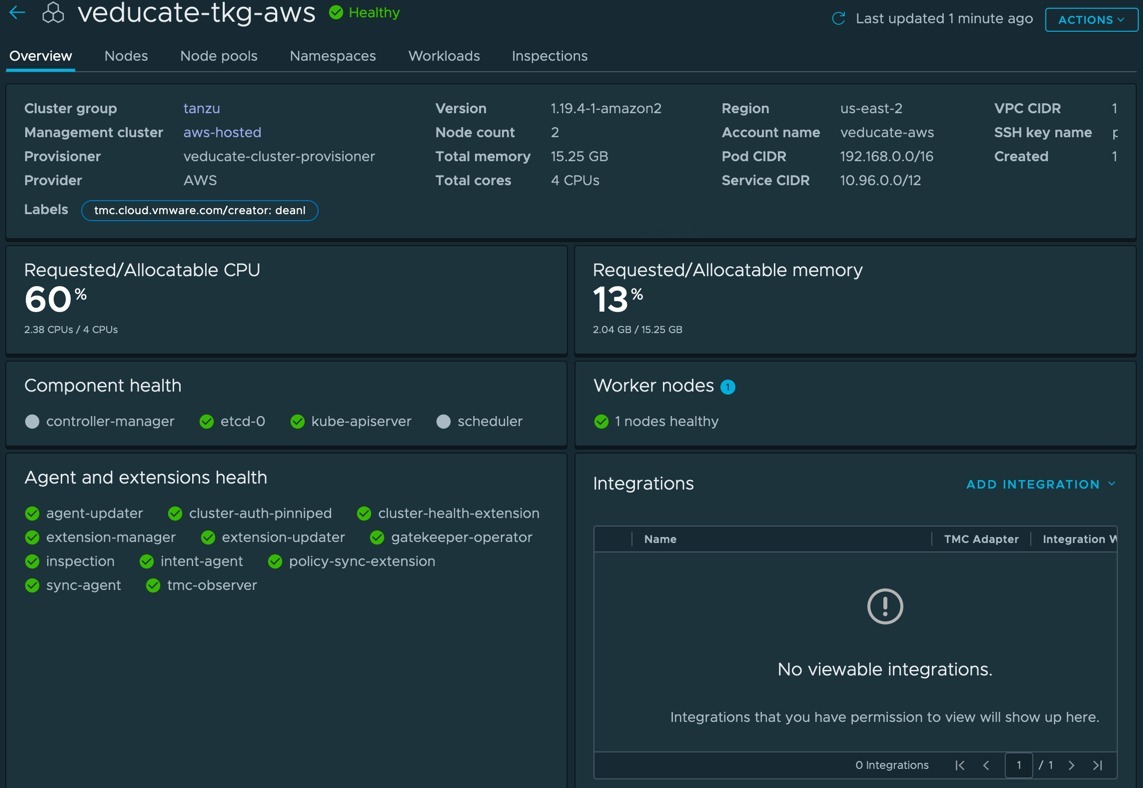Go to last integrations page

[x=1097, y=765]
